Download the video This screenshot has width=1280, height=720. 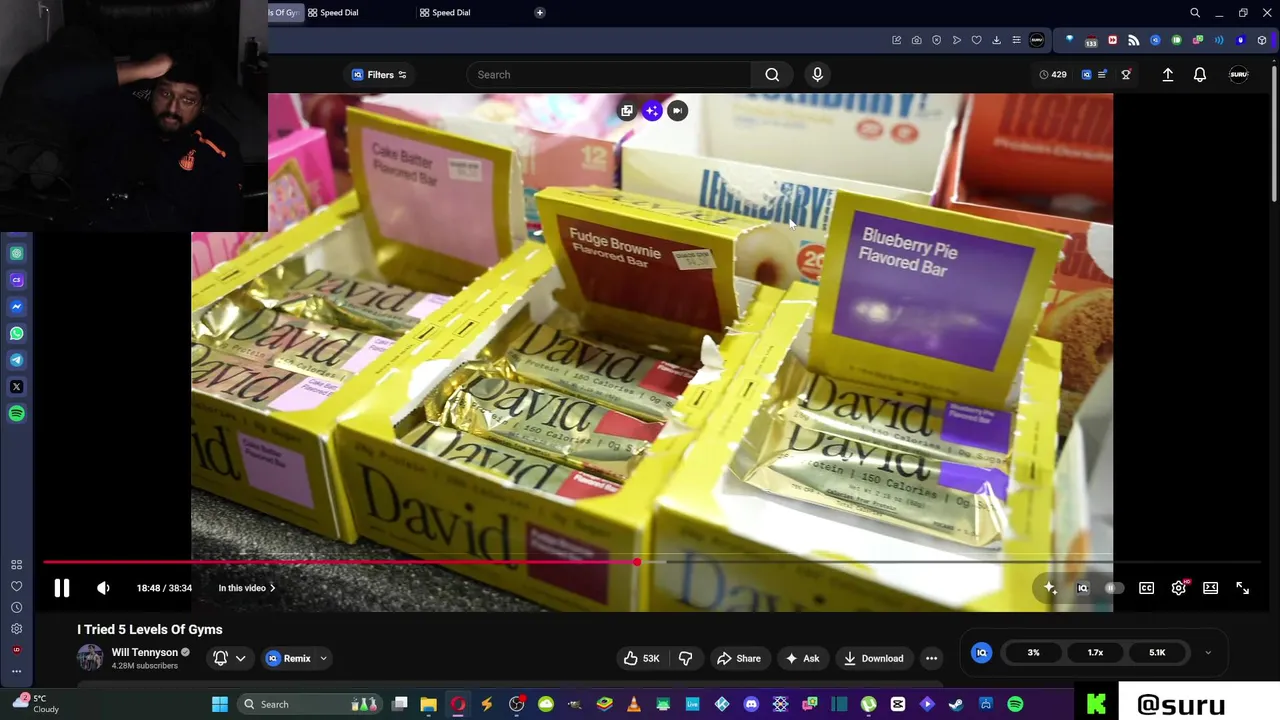873,658
